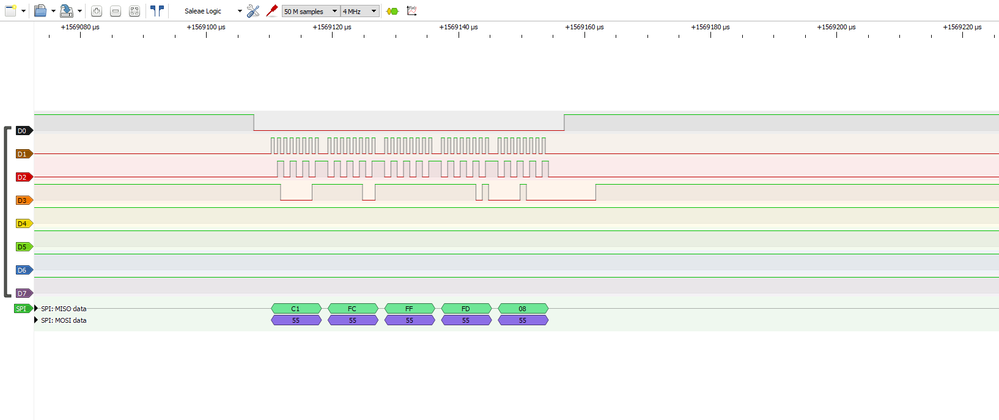The image size is (999, 420).
Task: Click the New session icon
Action: click(11, 11)
